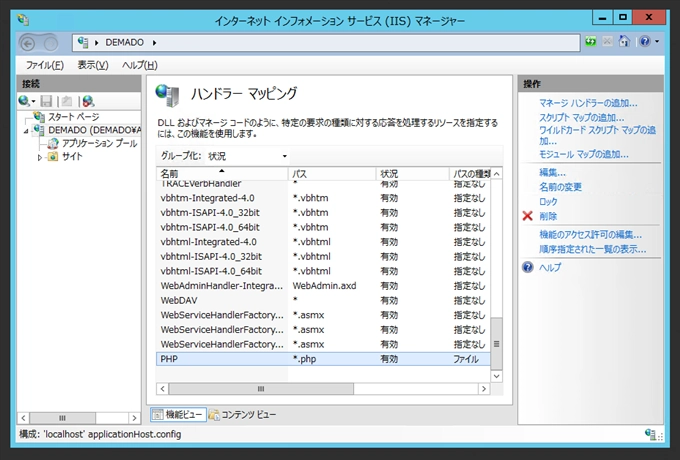Click 機能のアクセス許可の編集 link
This screenshot has height=460, width=680.
pos(590,235)
